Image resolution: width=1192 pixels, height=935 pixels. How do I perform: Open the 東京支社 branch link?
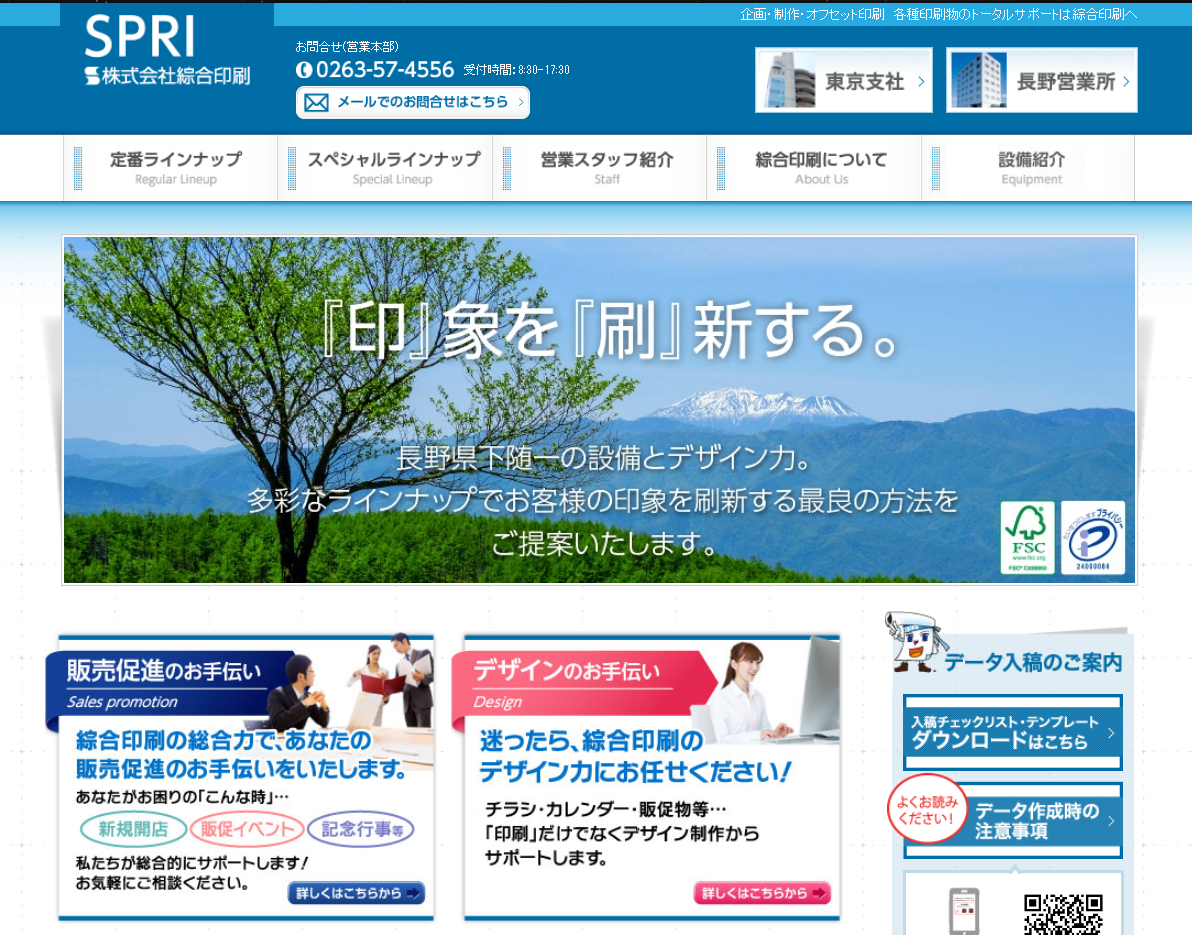pyautogui.click(x=843, y=81)
